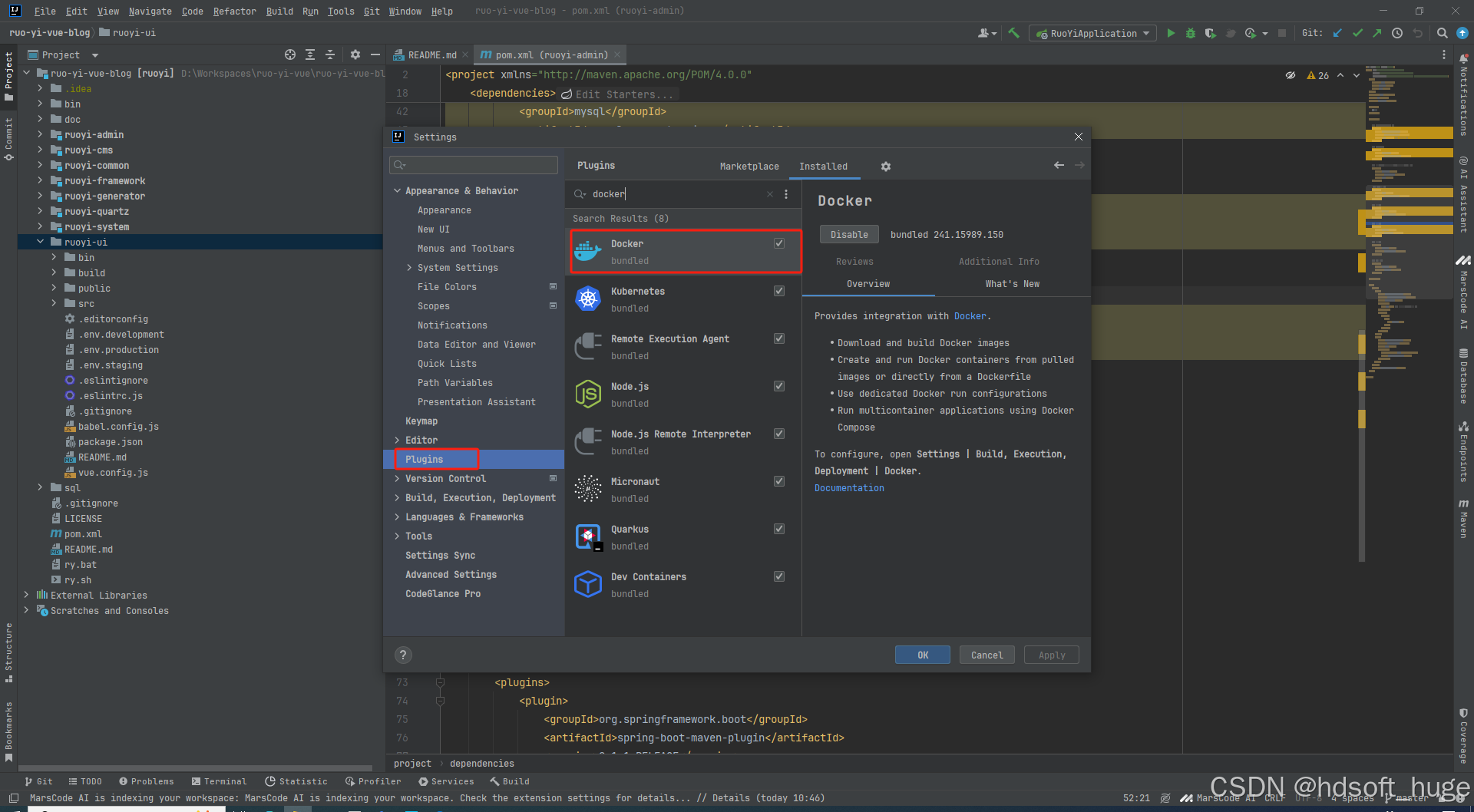
Task: Click the Git update project arrow icon
Action: click(x=1337, y=33)
